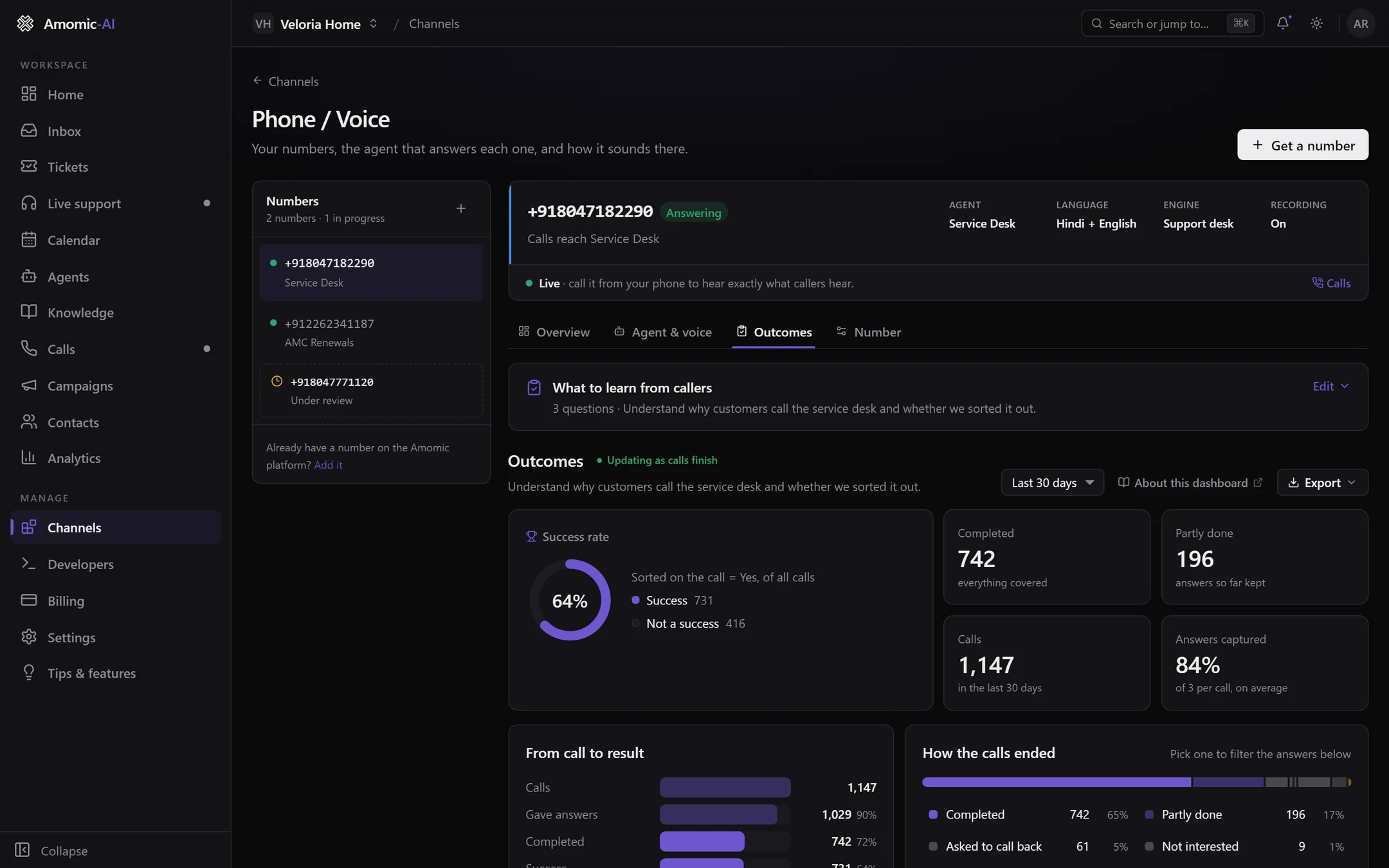Open Veloria Home workspace switcher
1389x868 pixels.
click(316, 24)
